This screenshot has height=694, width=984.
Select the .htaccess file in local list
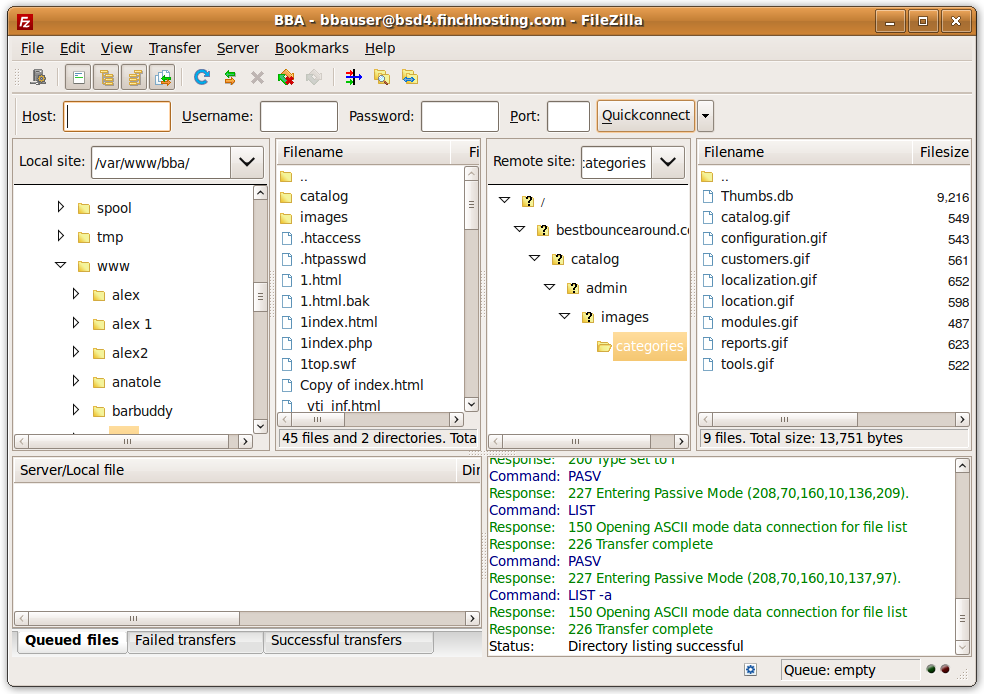click(330, 238)
